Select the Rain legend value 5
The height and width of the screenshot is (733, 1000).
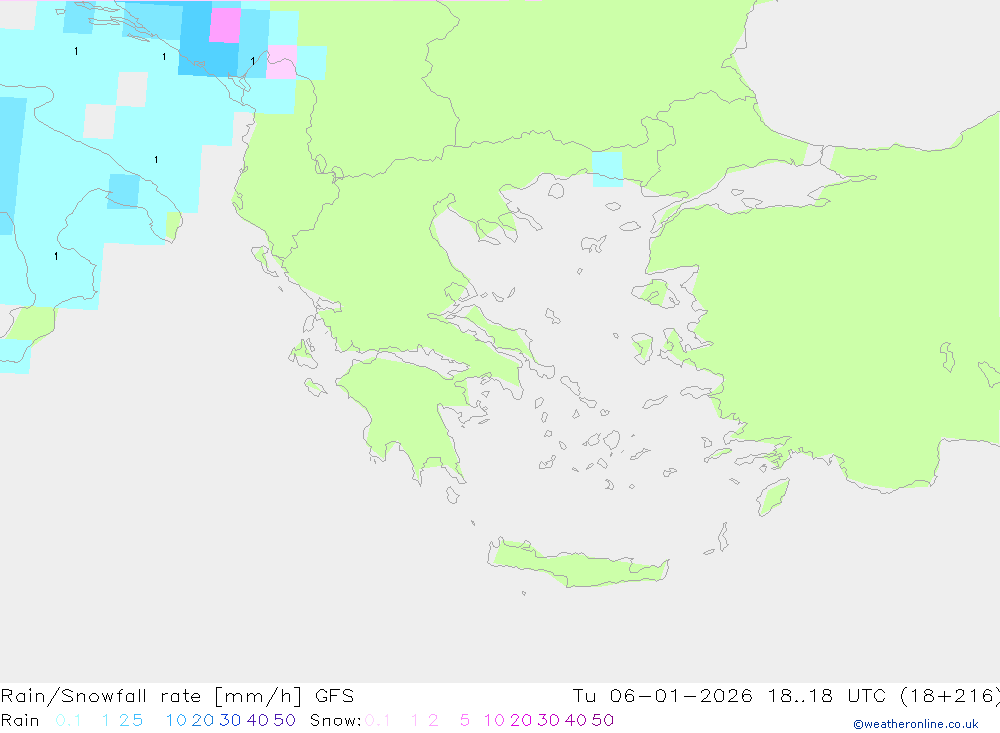click(x=137, y=720)
